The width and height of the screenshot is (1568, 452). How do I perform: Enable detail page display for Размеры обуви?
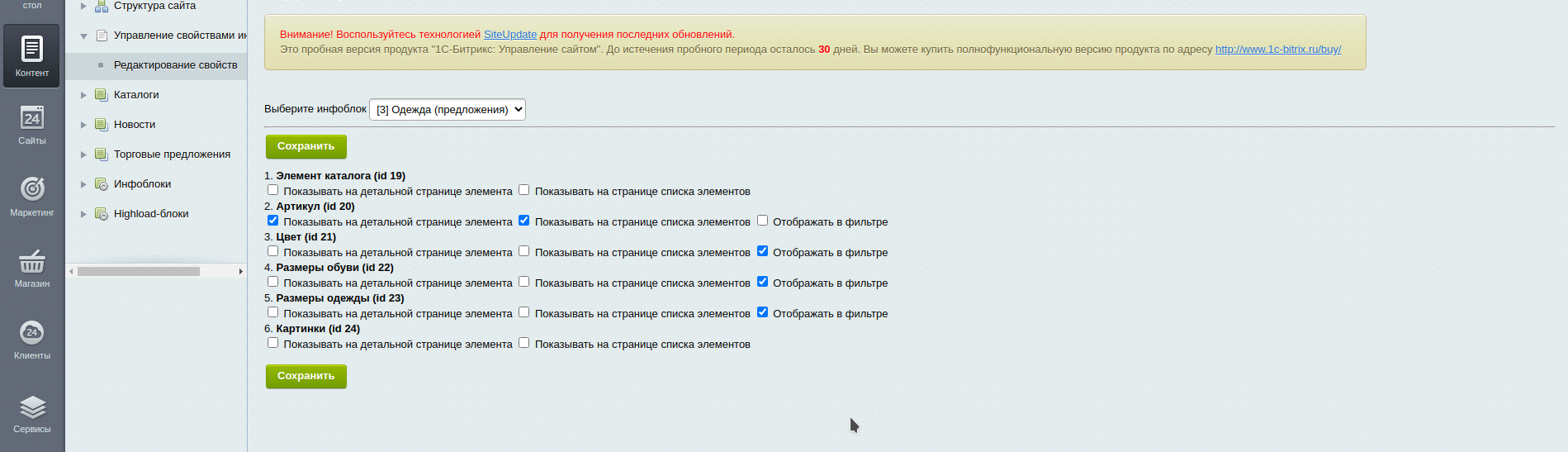(272, 282)
